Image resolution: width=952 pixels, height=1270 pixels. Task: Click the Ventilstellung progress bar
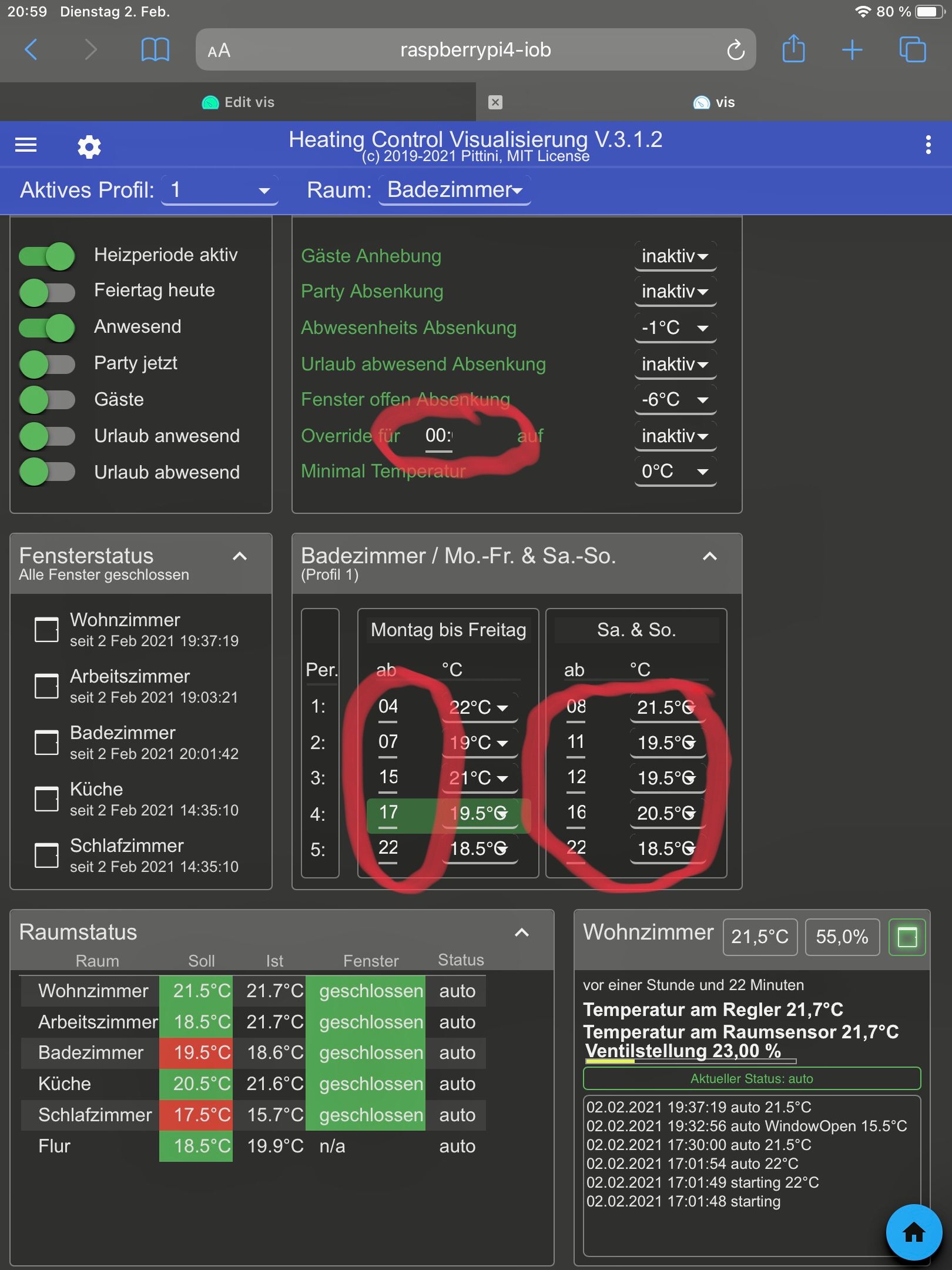(x=690, y=1061)
